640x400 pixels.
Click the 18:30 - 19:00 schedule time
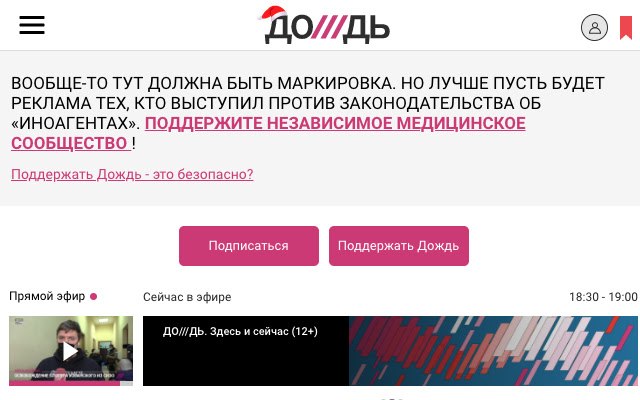coord(603,297)
